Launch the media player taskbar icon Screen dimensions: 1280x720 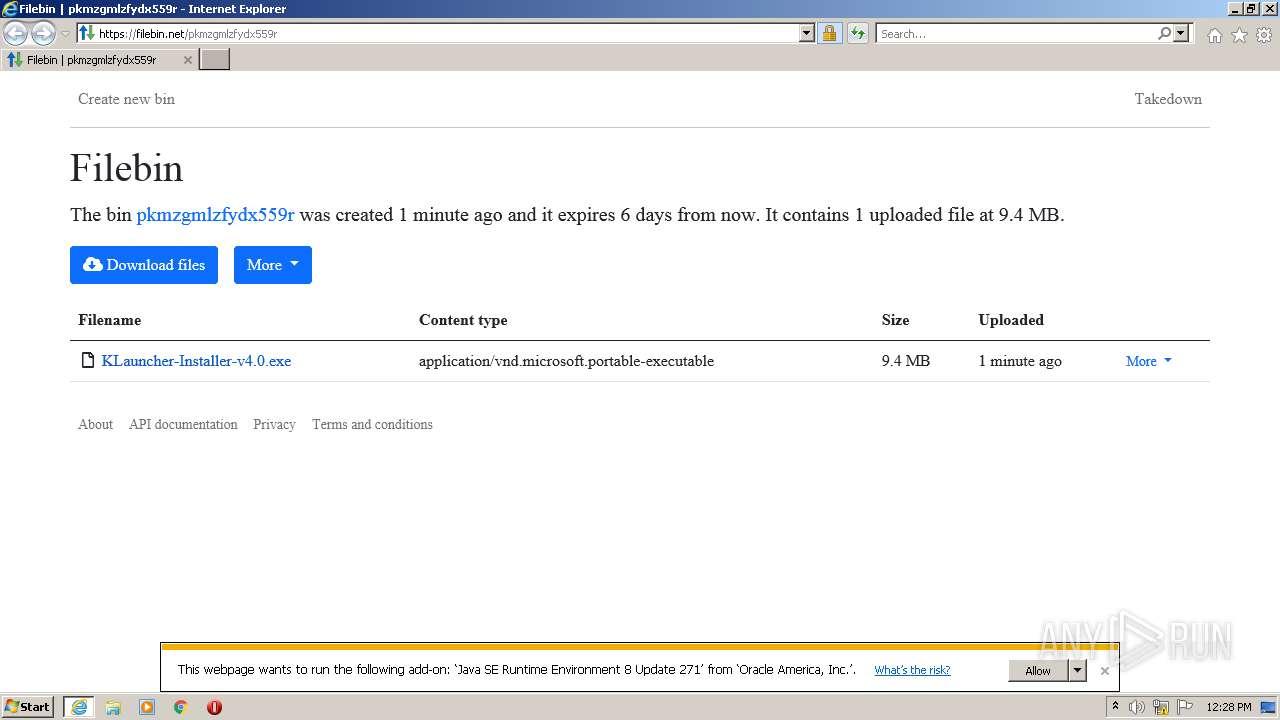147,707
